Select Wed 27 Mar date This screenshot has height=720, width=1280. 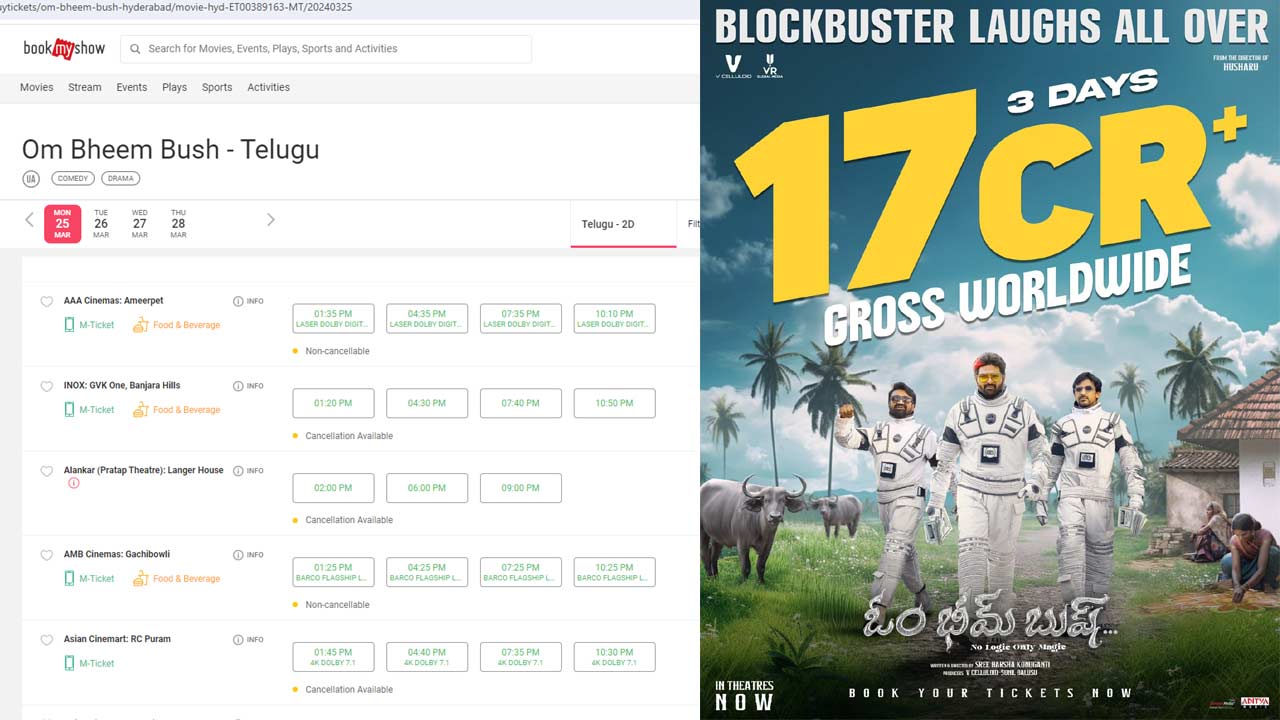(140, 224)
